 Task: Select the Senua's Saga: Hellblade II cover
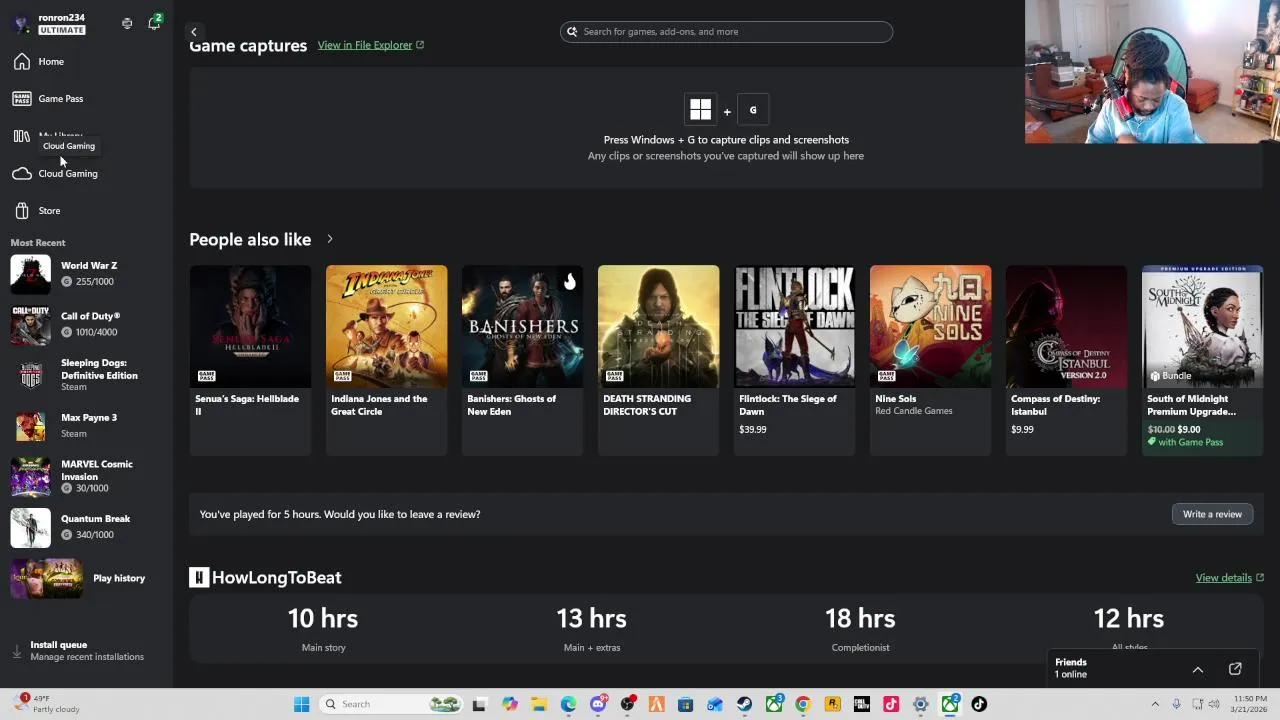251,326
